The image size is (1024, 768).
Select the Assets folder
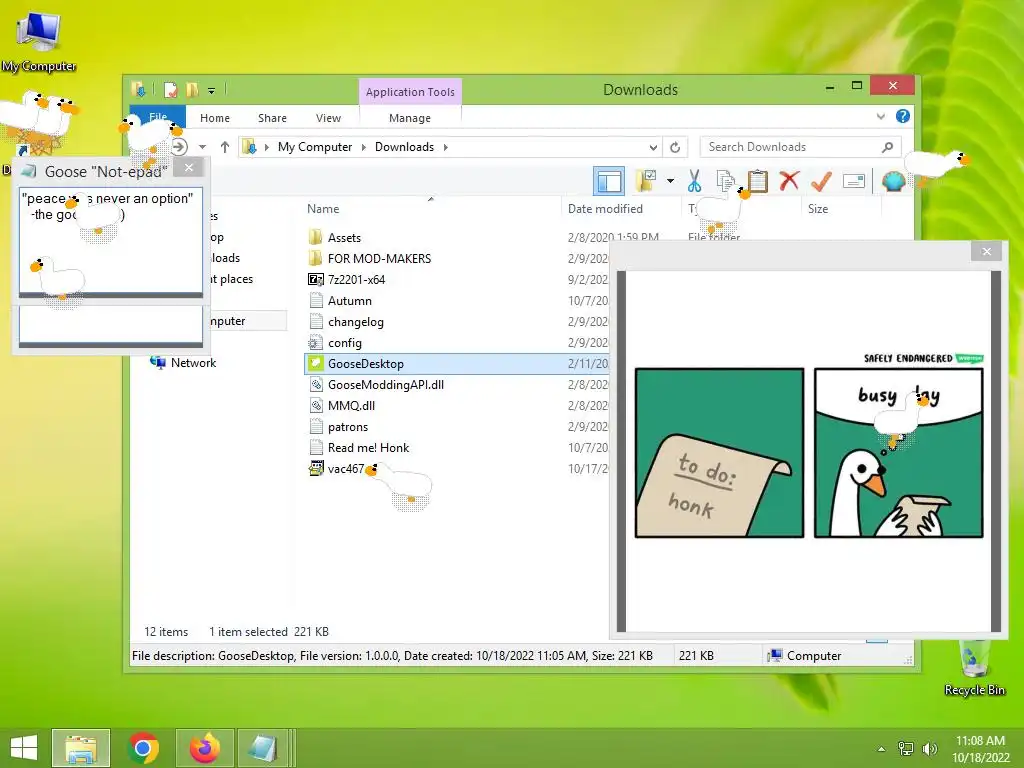(344, 238)
